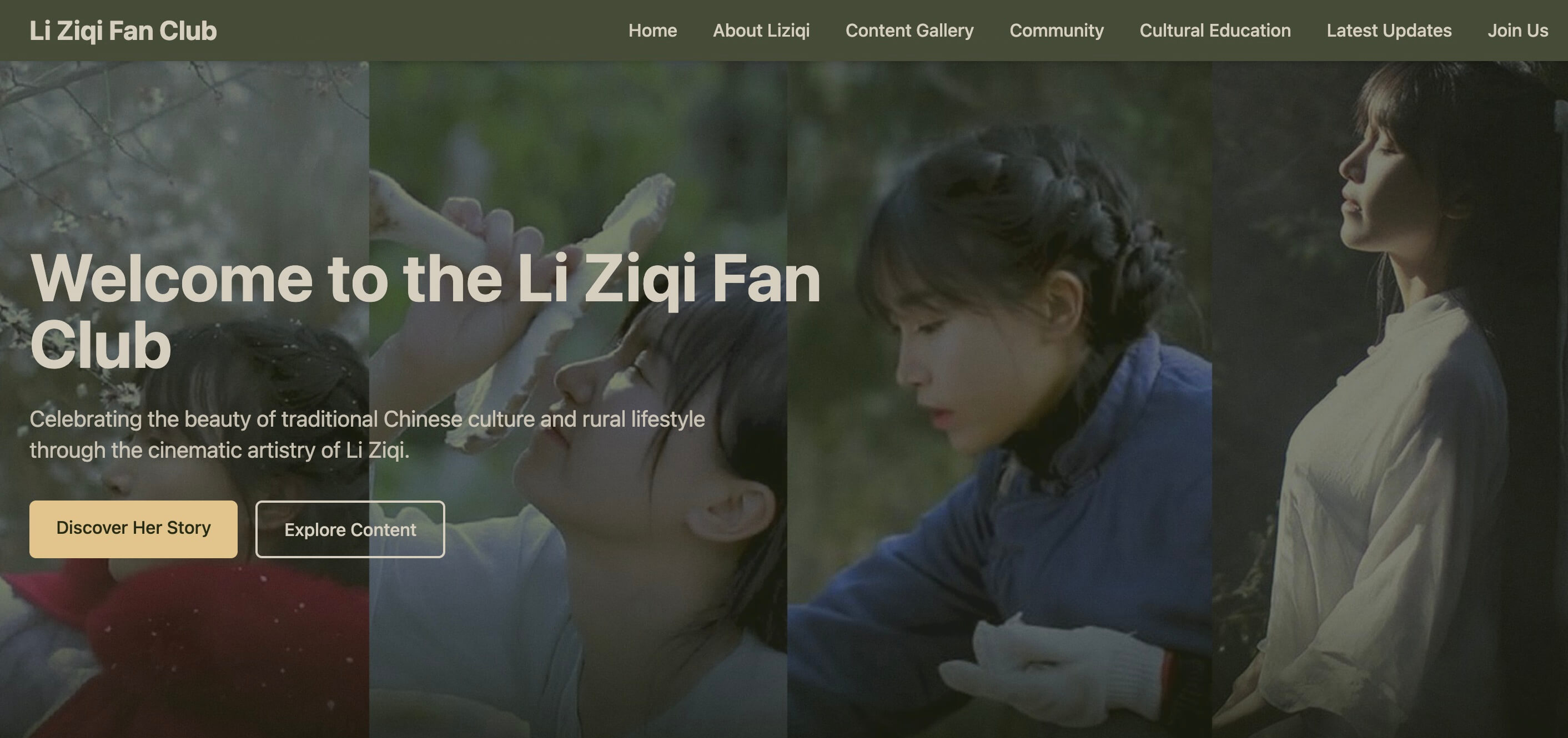The width and height of the screenshot is (1568, 738).
Task: Open the Cultural Education section
Action: coord(1215,31)
